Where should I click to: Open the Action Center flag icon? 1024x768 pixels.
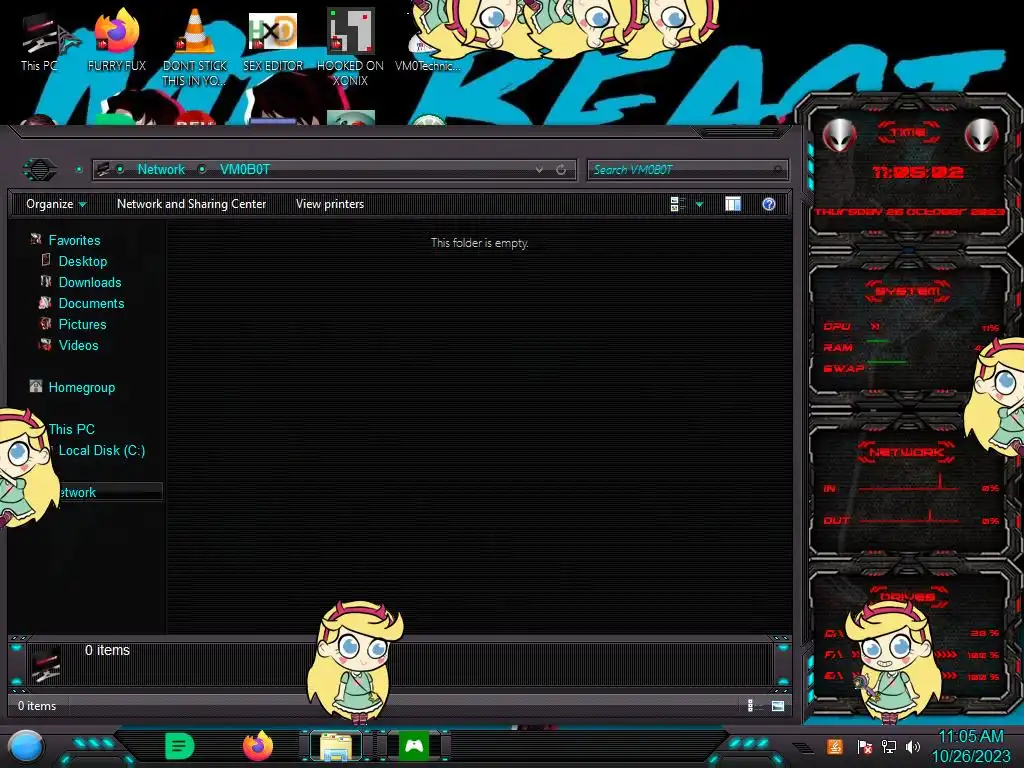[865, 746]
